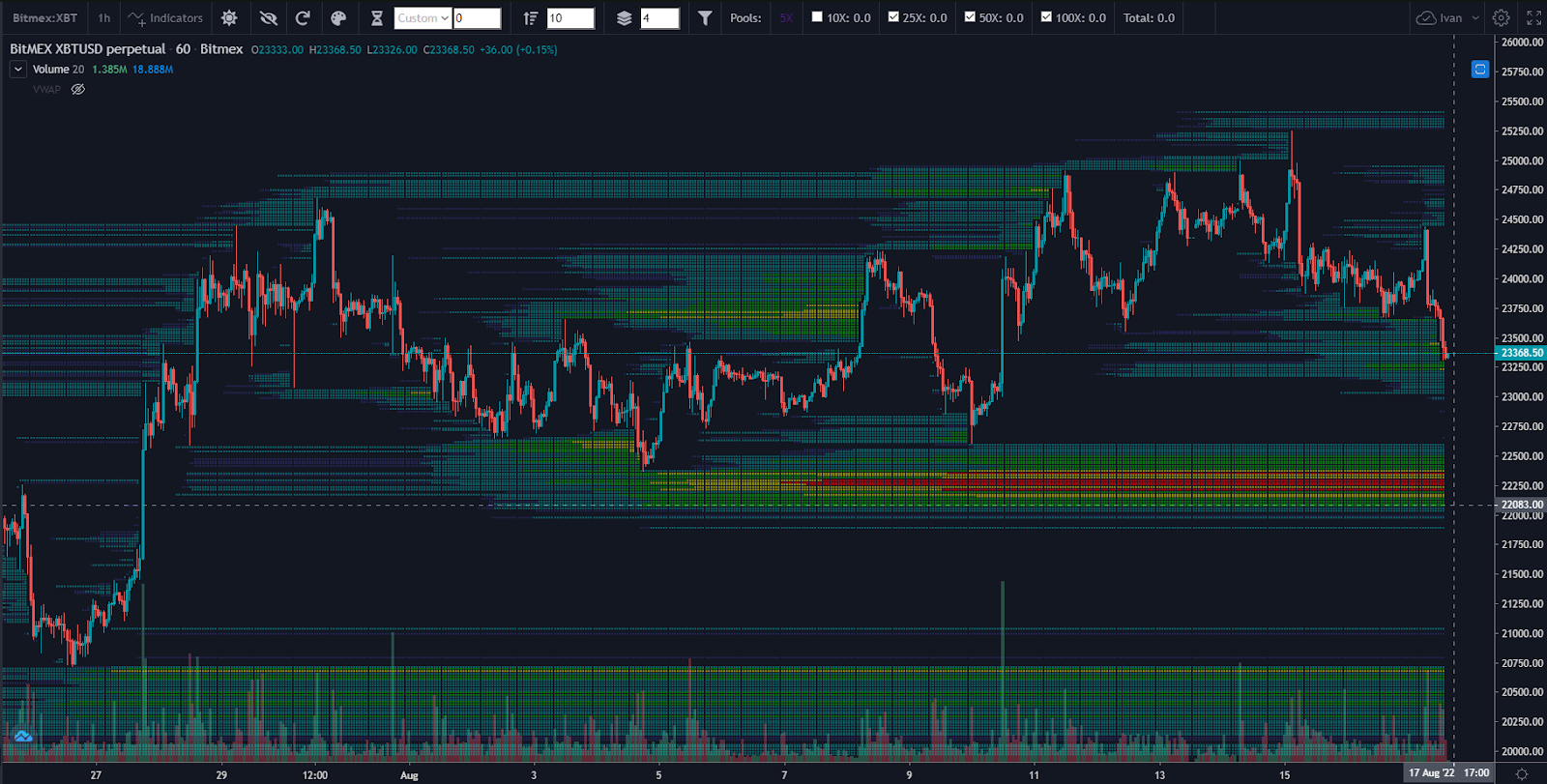Image resolution: width=1547 pixels, height=784 pixels.
Task: Focus the input field showing 10
Action: [x=570, y=18]
